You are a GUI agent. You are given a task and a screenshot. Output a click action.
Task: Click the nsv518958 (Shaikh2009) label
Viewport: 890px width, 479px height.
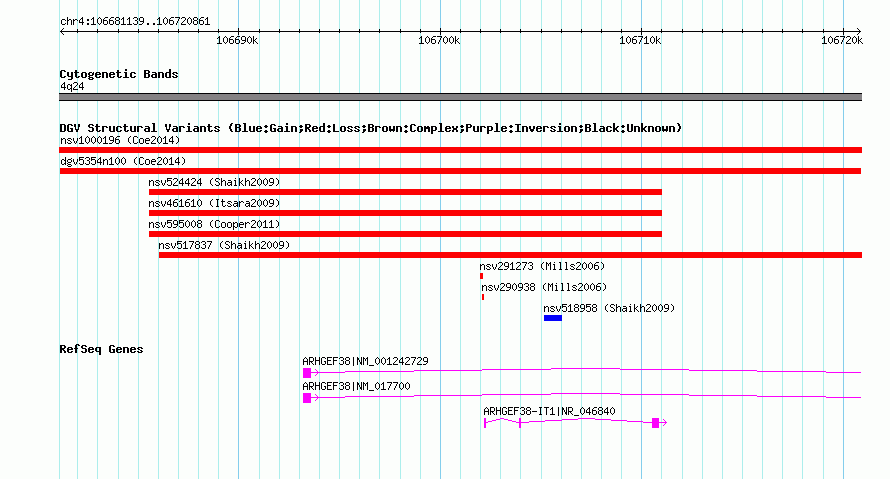[x=609, y=308]
